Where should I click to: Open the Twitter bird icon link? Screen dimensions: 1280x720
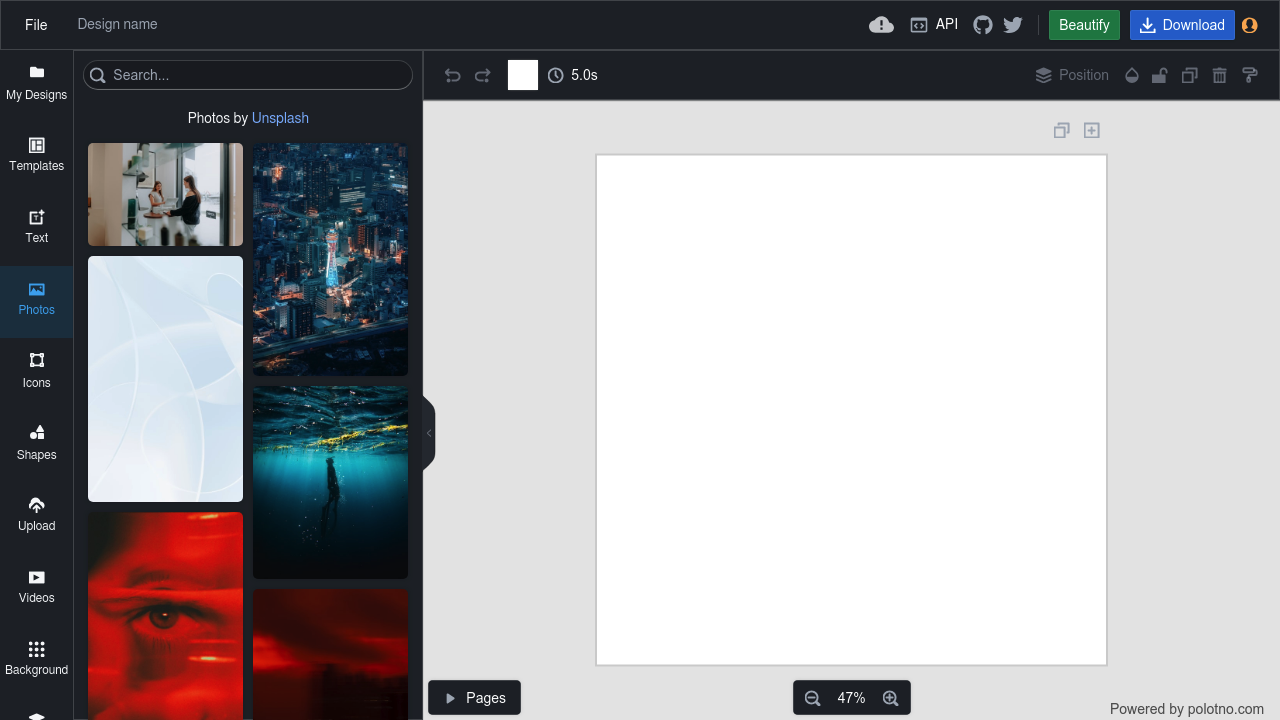point(1013,25)
